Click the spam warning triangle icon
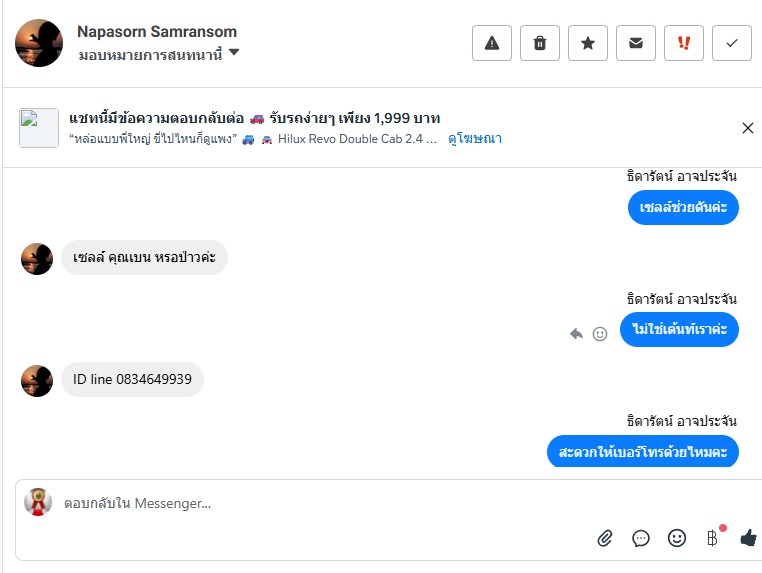The height and width of the screenshot is (573, 762). click(492, 43)
